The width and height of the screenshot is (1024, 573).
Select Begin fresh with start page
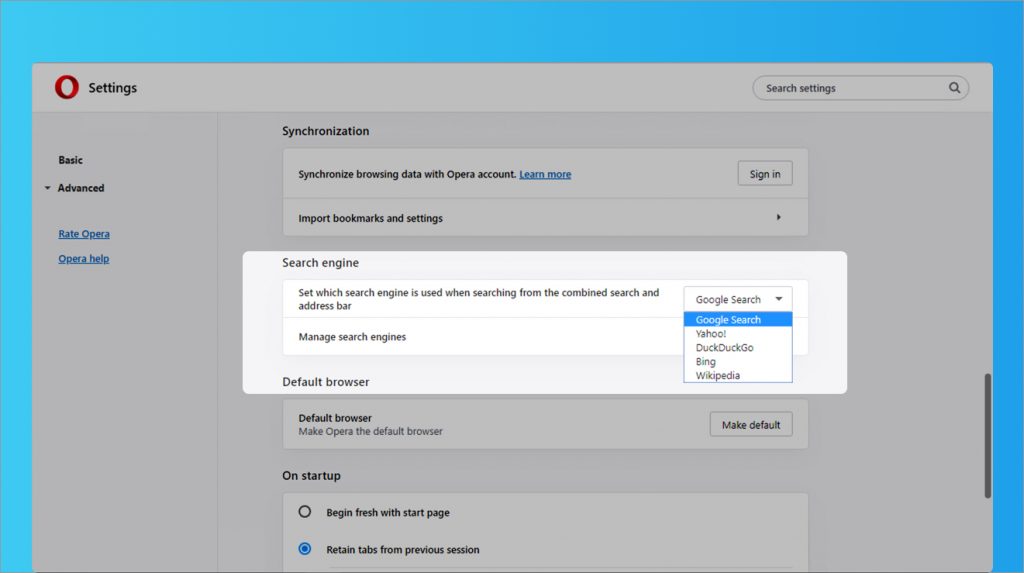point(304,512)
